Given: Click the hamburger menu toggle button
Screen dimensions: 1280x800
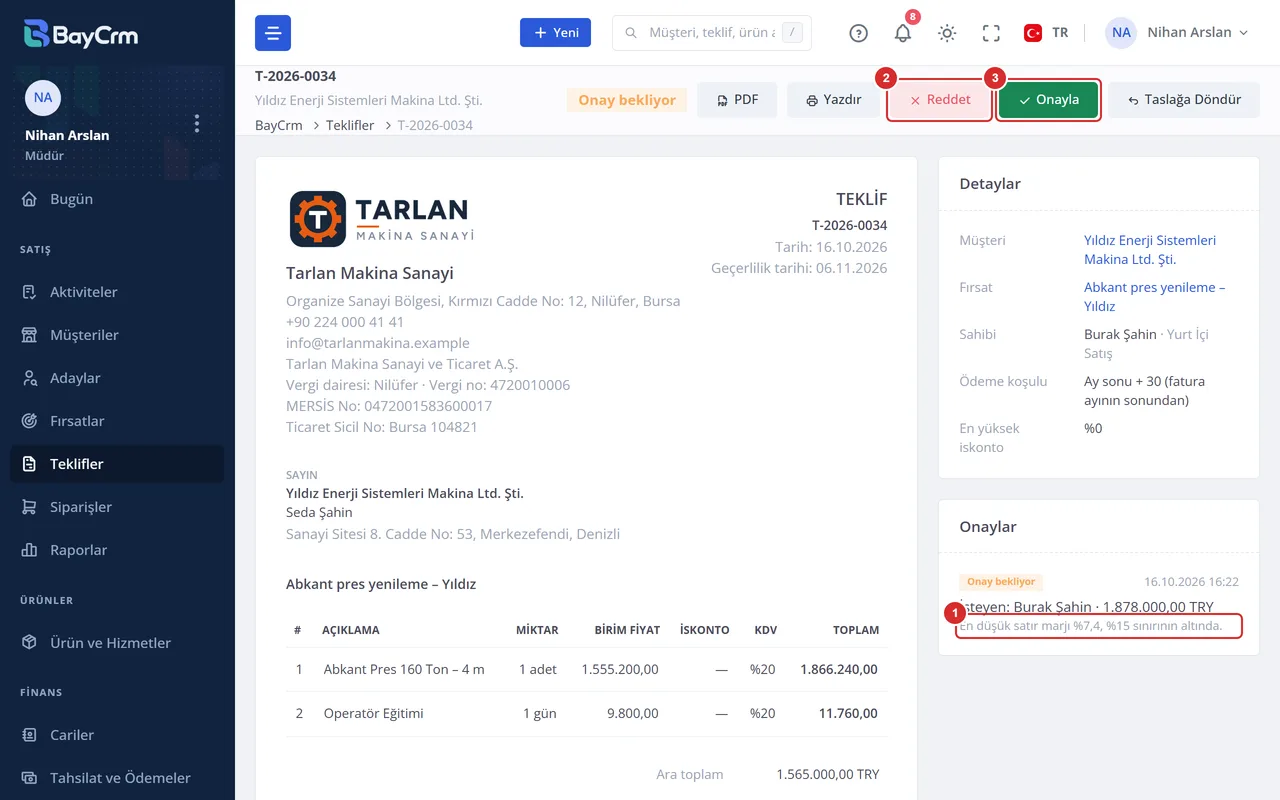Looking at the screenshot, I should 273,33.
